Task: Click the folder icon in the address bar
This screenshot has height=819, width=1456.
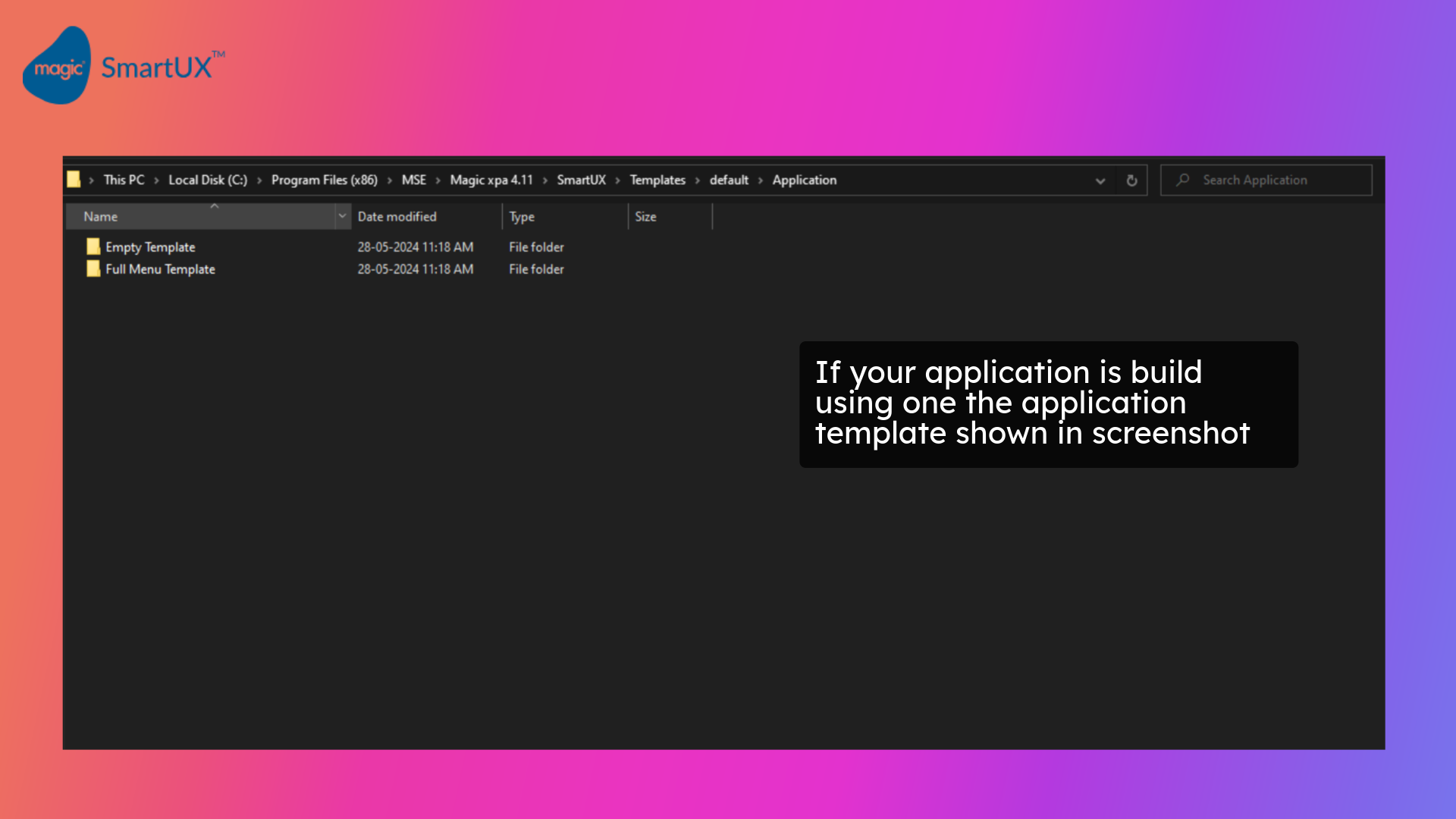Action: pos(74,180)
